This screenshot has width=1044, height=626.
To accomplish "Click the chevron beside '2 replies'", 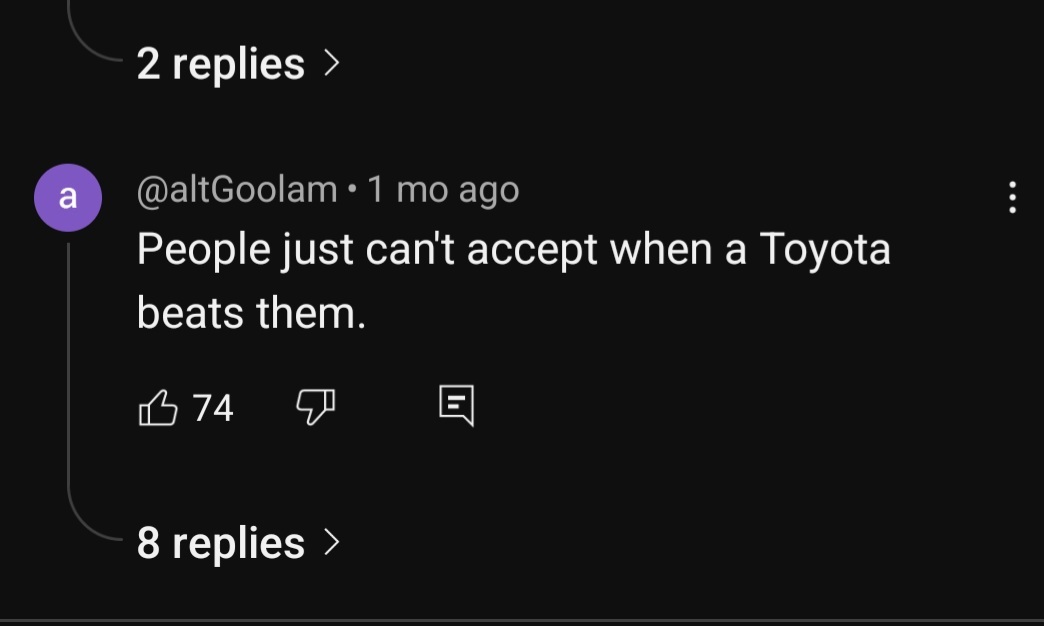I will tap(332, 64).
